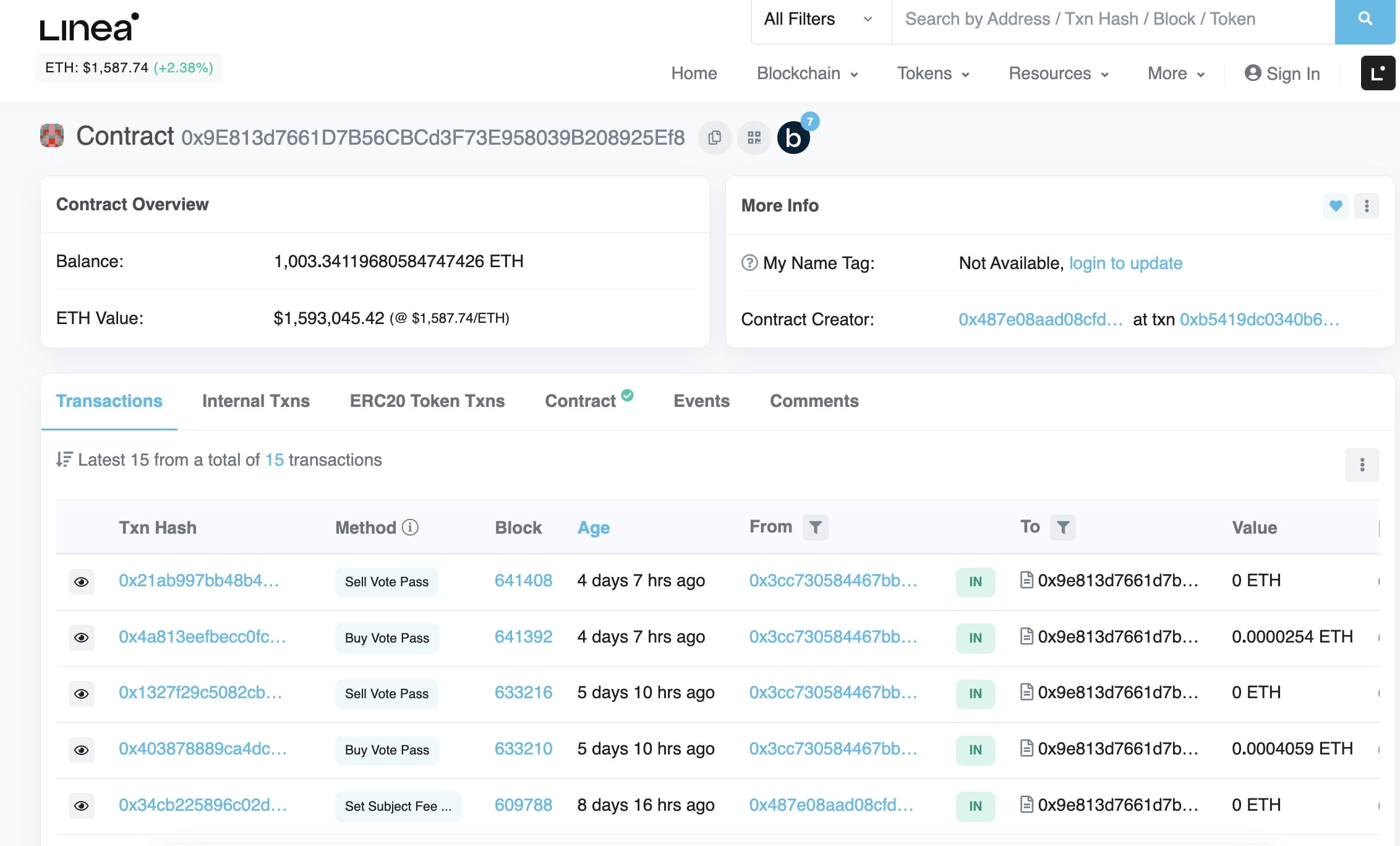
Task: Show the address QR code icon
Action: [x=754, y=137]
